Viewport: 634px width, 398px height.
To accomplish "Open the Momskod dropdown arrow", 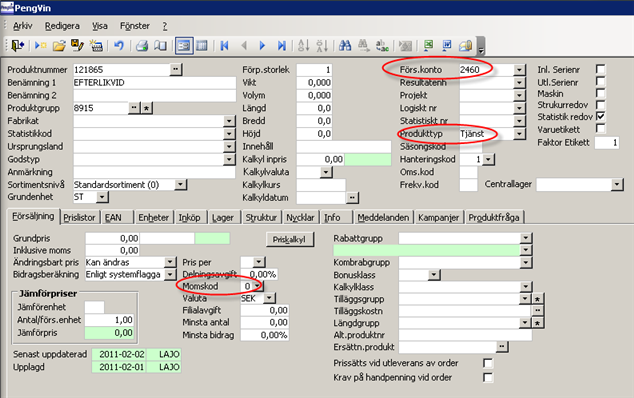I will click(x=257, y=286).
